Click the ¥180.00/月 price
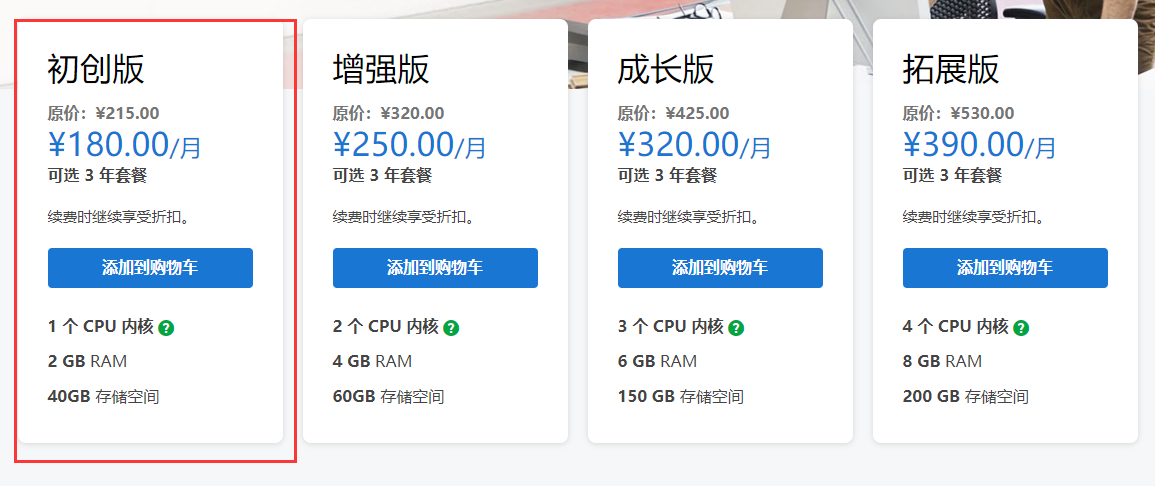Screen dimensions: 1155x486 coord(124,146)
